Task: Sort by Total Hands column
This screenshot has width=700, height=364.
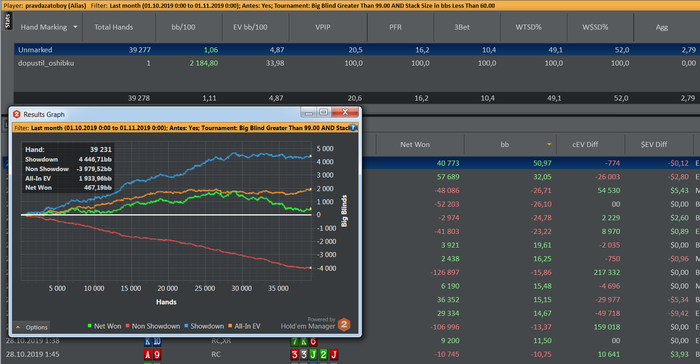Action: (x=113, y=27)
